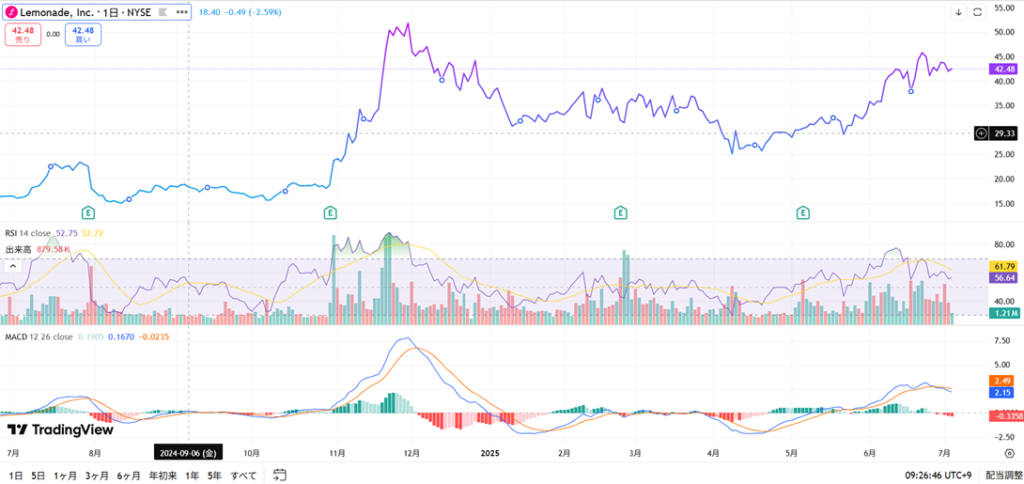The width and height of the screenshot is (1024, 484).
Task: Click the 55.00 price scale label
Action: coord(1002,7)
